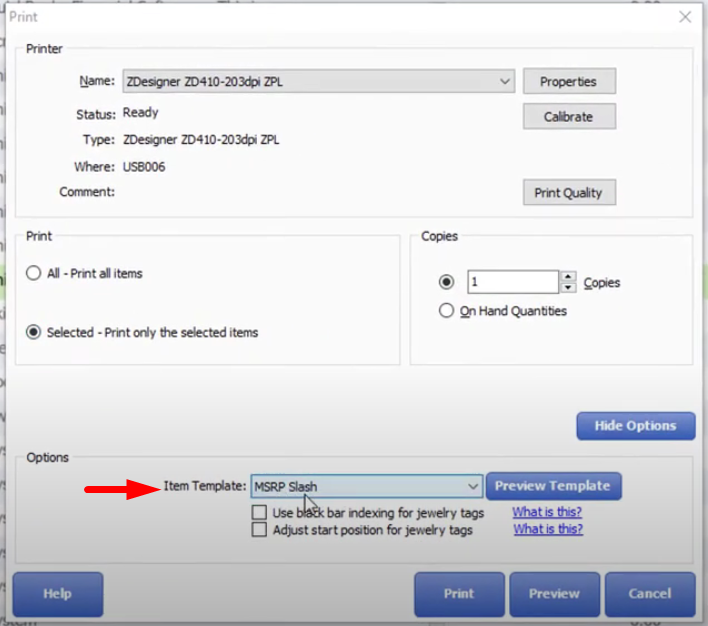Click the USB006 port text

point(144,167)
